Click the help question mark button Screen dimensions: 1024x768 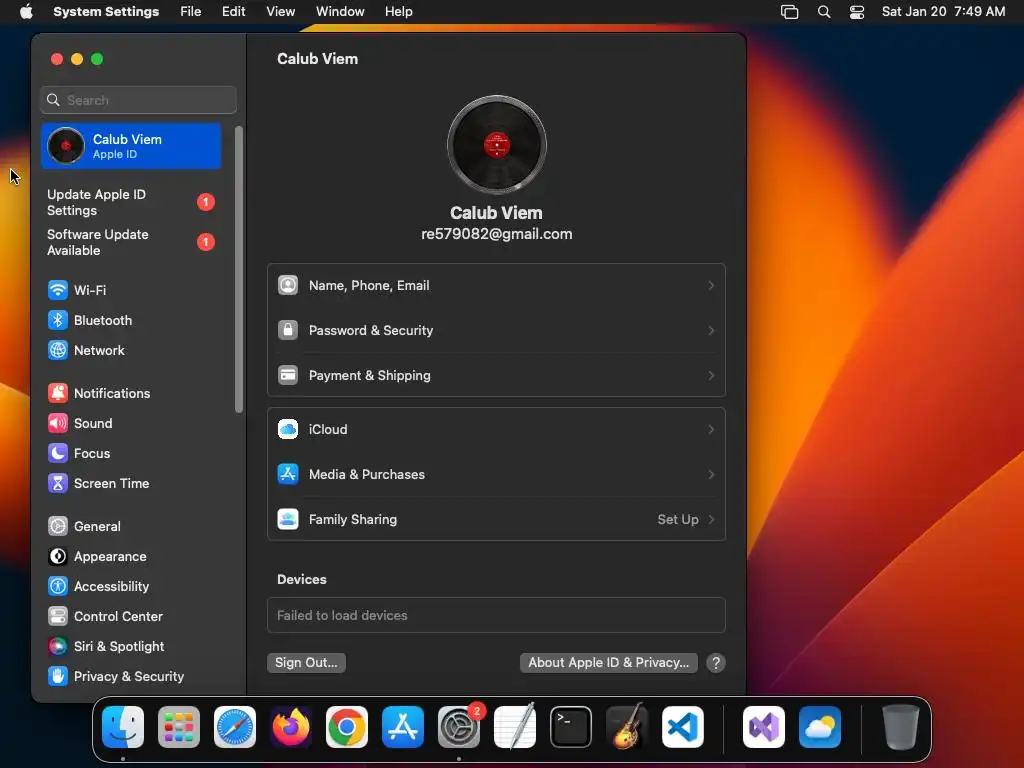716,663
